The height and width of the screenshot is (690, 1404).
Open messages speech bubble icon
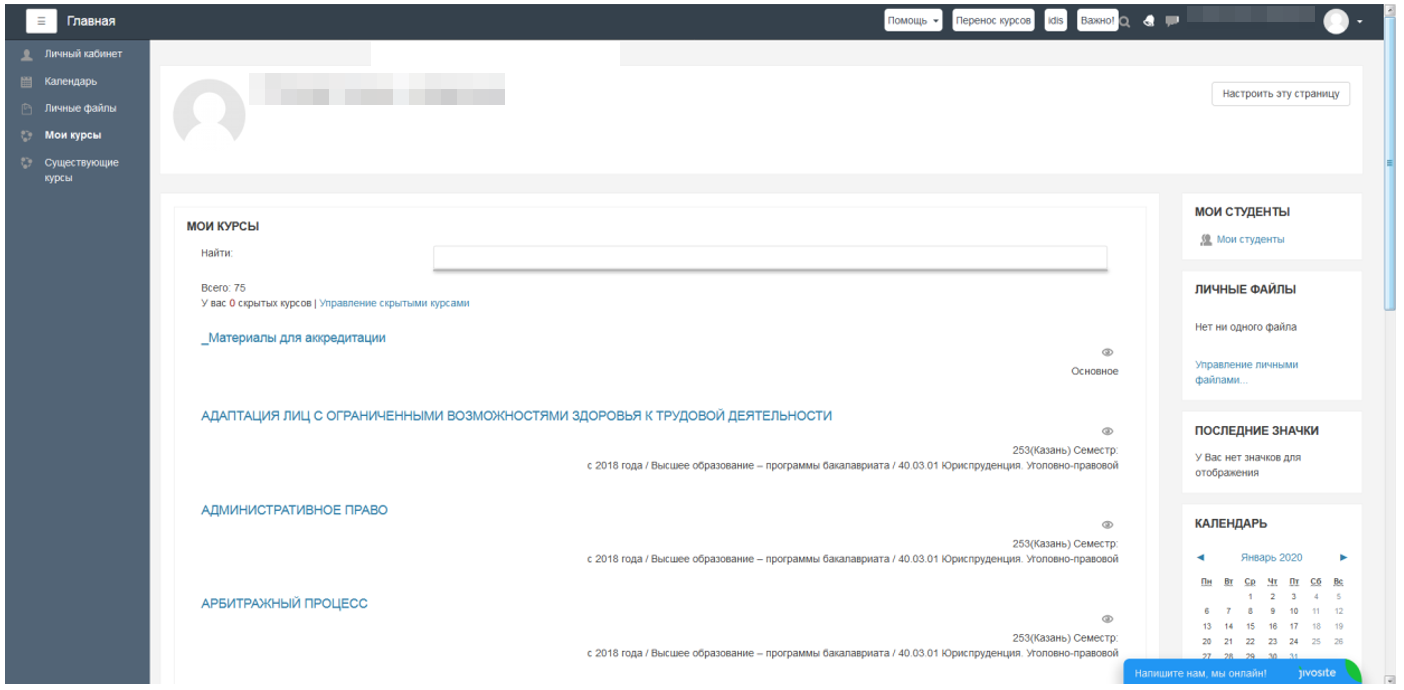point(1172,21)
